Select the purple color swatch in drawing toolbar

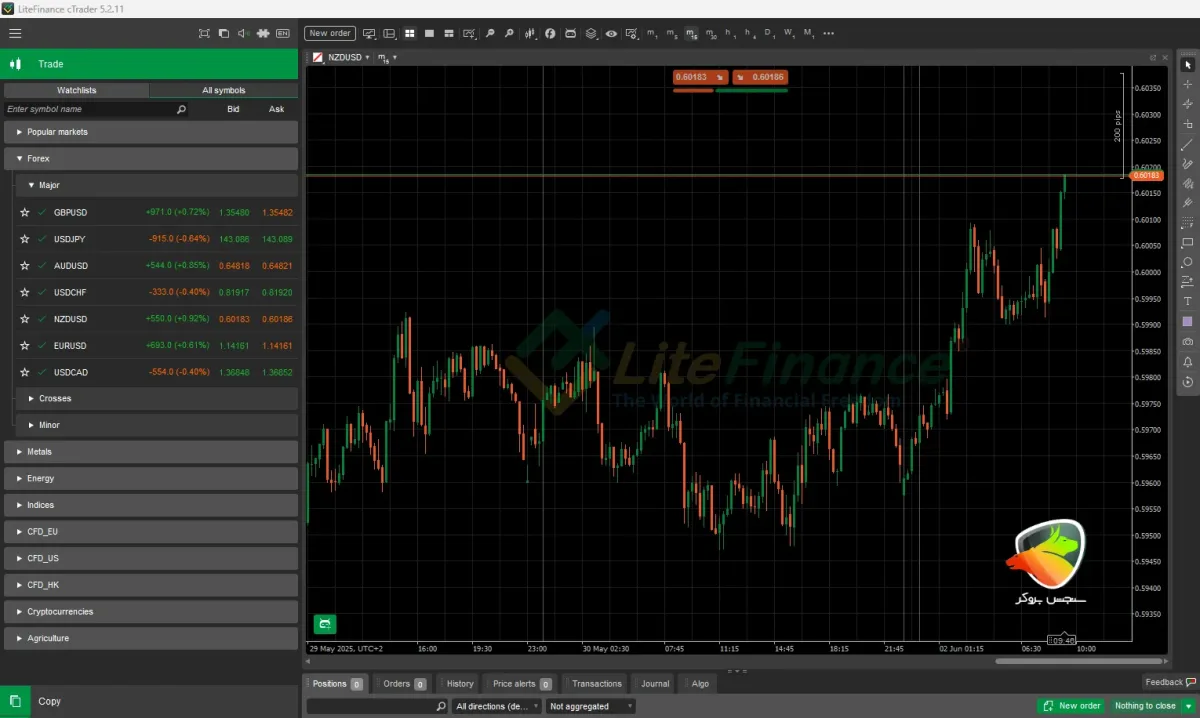pos(1187,321)
